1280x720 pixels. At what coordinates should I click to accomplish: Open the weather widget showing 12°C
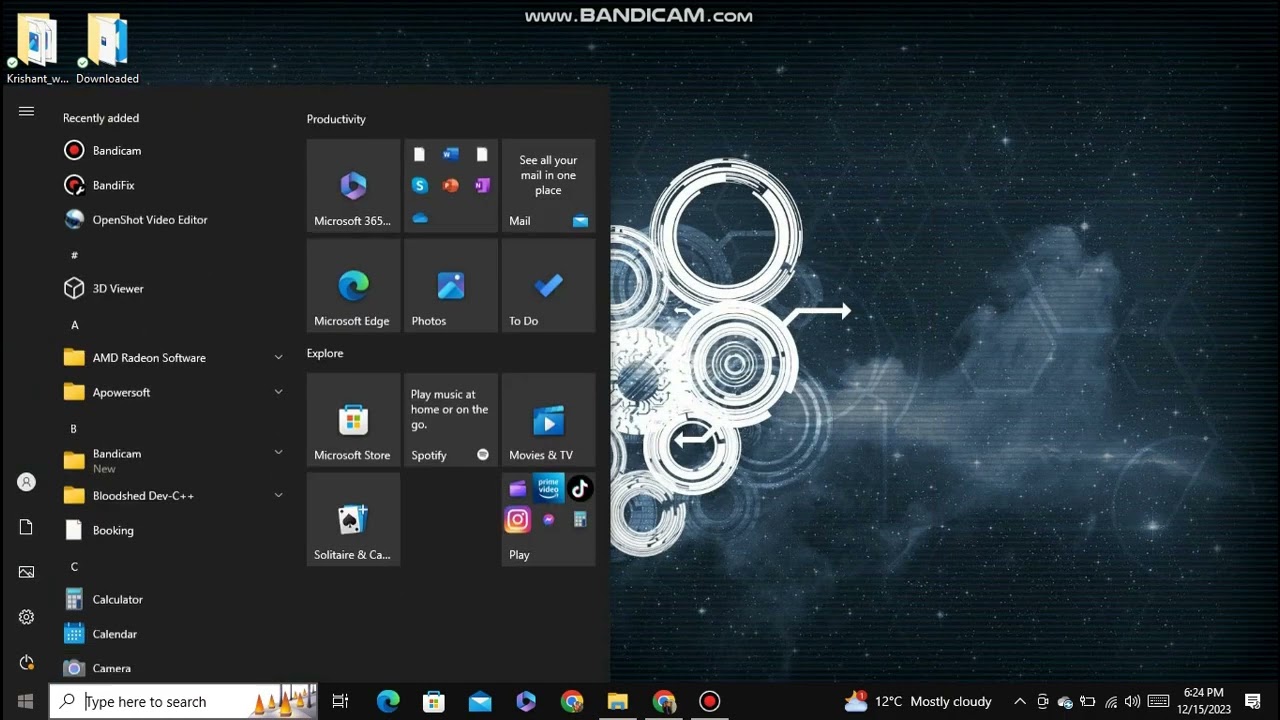(919, 701)
